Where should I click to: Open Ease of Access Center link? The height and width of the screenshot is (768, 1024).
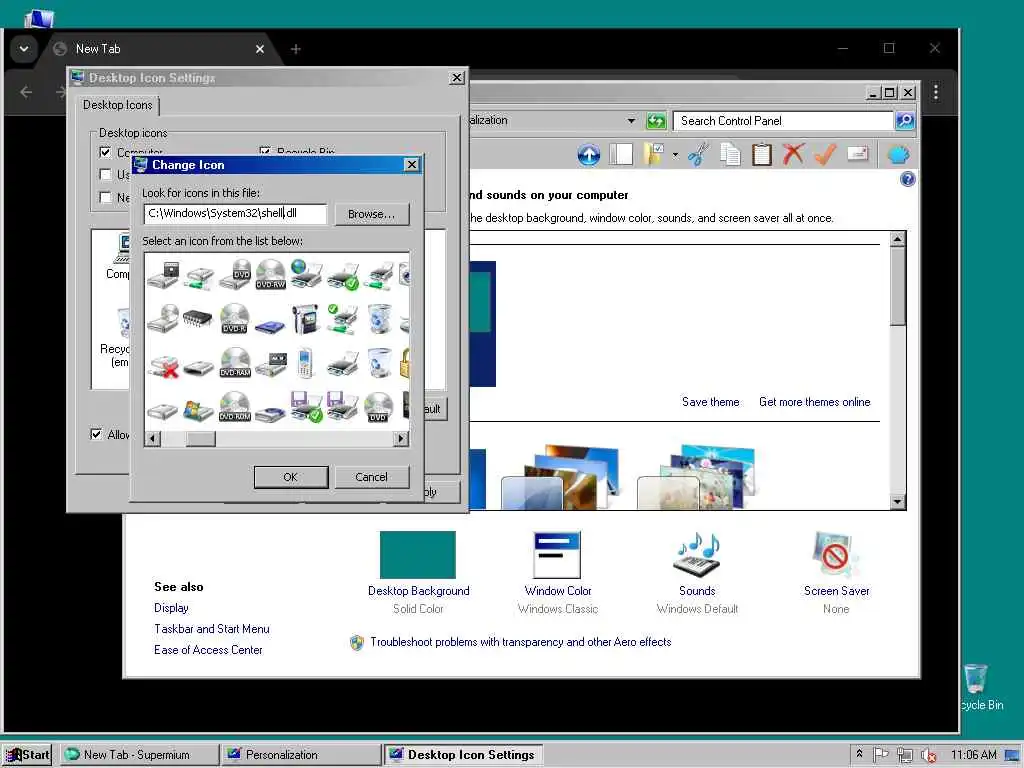tap(208, 650)
